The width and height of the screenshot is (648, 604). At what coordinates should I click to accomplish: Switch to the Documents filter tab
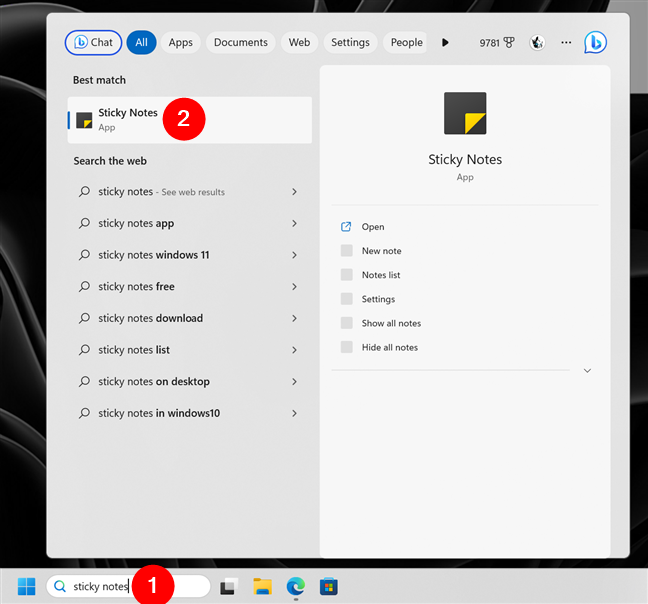[x=240, y=42]
